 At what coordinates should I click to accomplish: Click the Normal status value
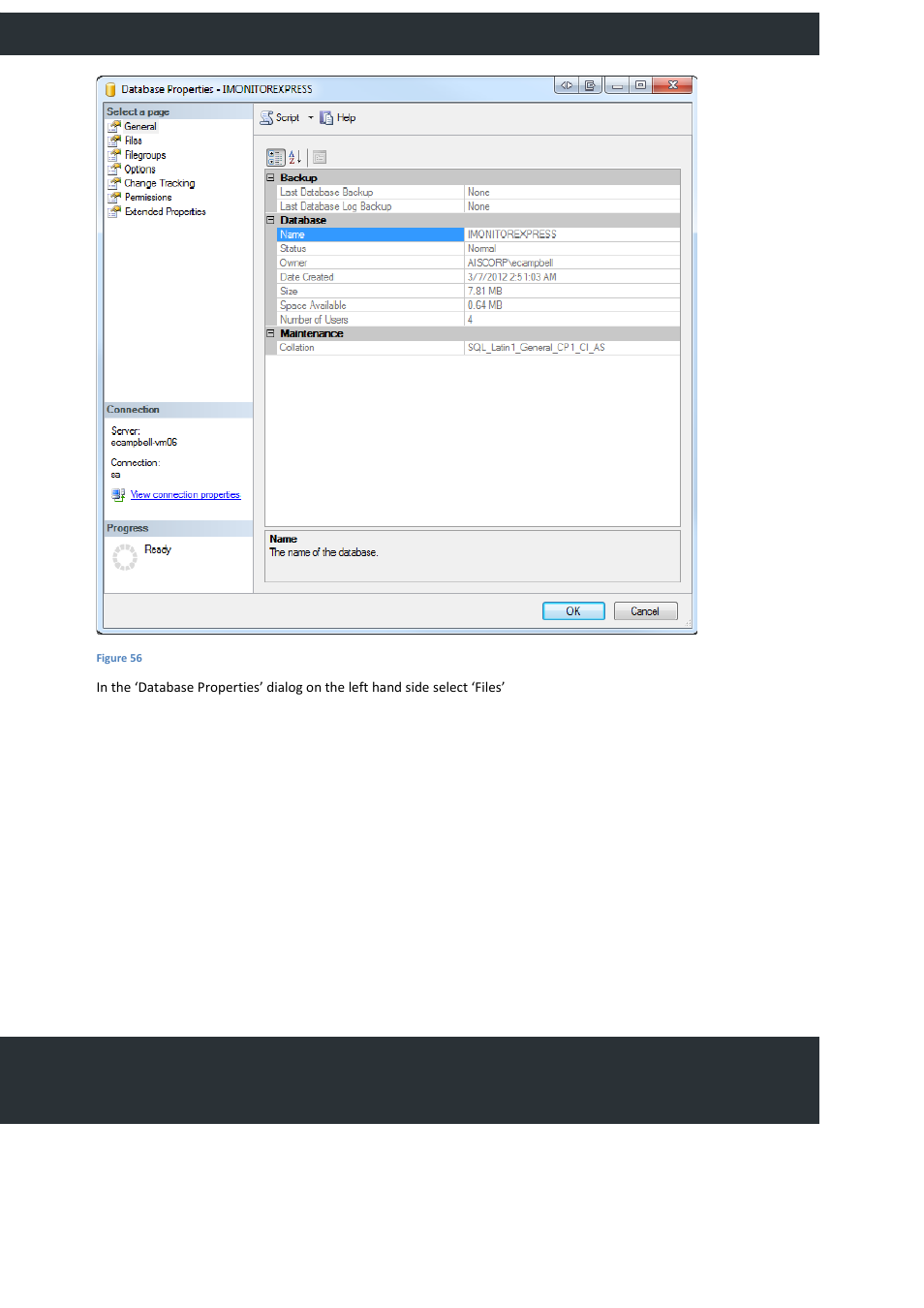pos(481,249)
